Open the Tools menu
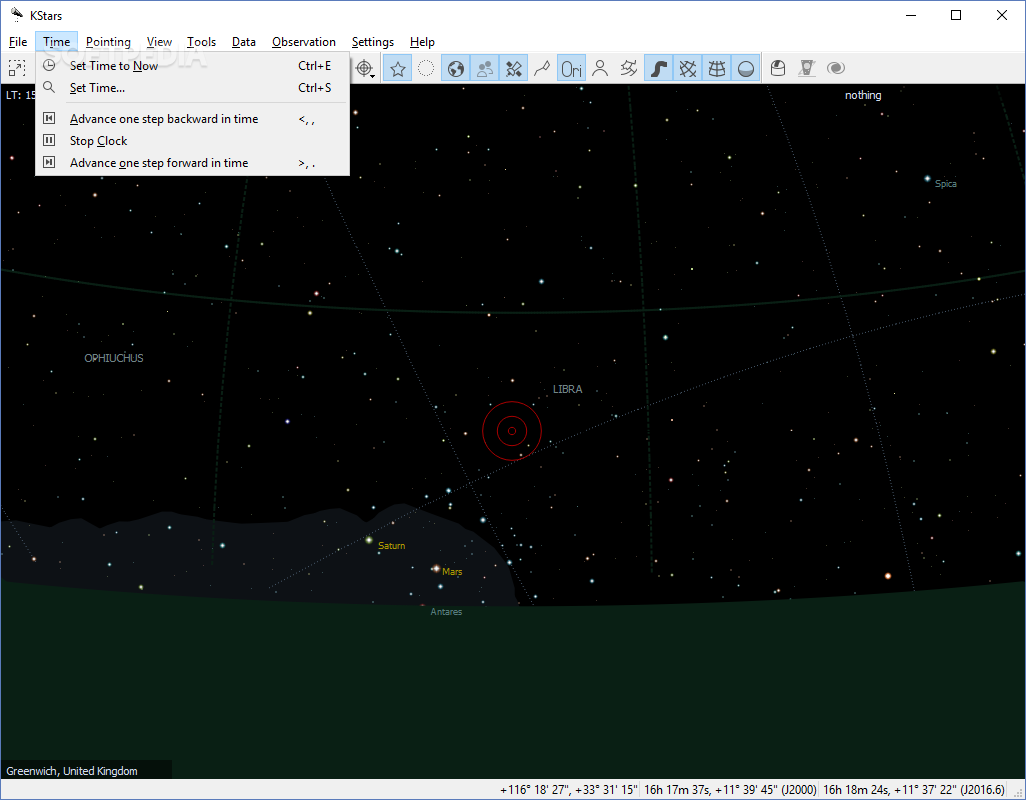This screenshot has height=800, width=1026. pos(201,42)
